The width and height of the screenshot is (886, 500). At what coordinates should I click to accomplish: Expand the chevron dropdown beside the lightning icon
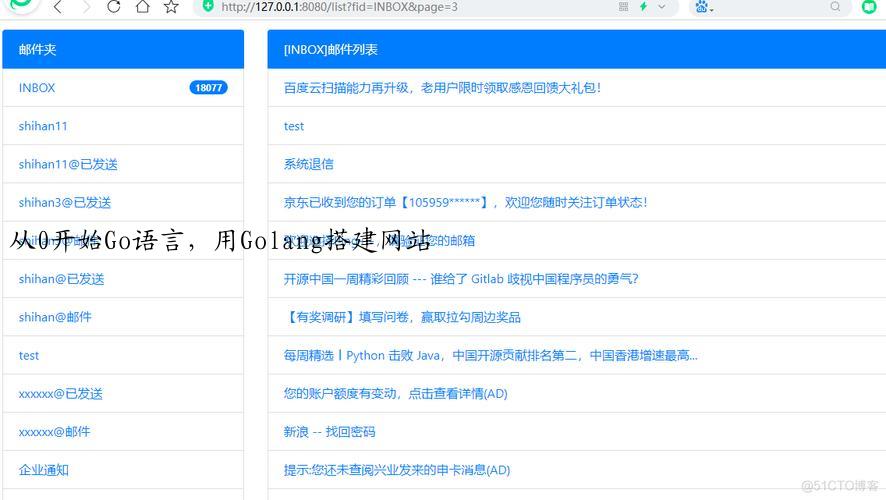(x=662, y=7)
